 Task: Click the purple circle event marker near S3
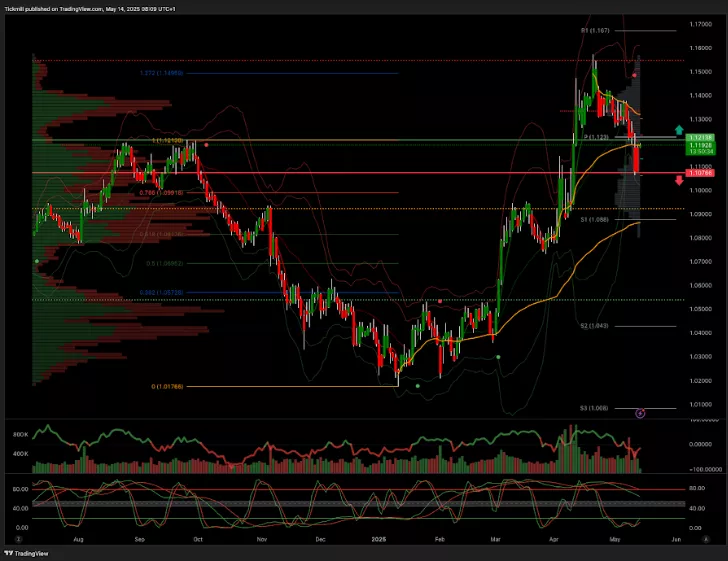[x=641, y=413]
